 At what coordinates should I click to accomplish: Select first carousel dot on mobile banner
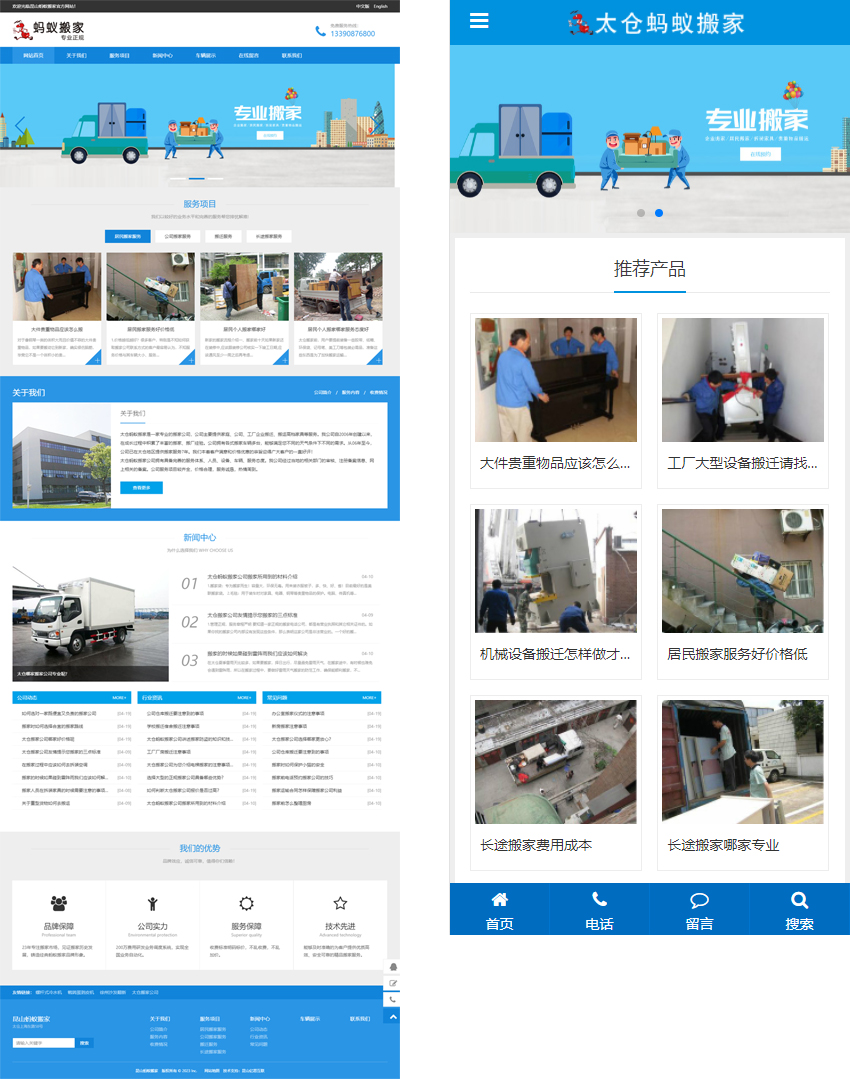click(641, 213)
